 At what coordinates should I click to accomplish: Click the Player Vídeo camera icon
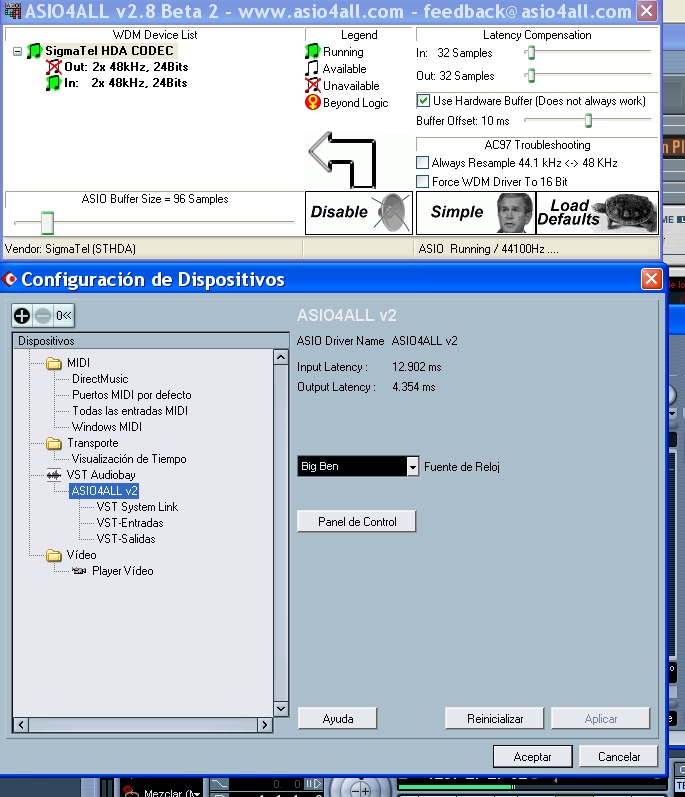(79, 571)
